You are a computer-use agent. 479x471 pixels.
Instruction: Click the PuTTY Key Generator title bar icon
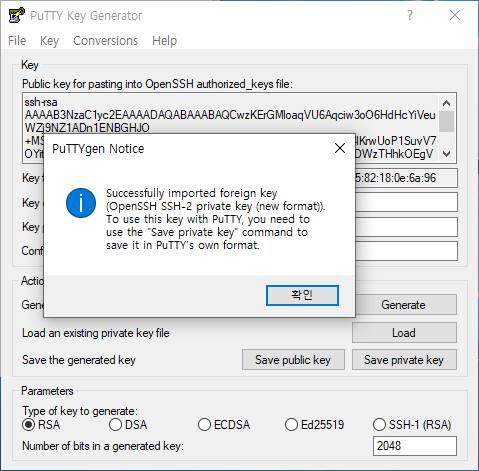click(x=16, y=15)
